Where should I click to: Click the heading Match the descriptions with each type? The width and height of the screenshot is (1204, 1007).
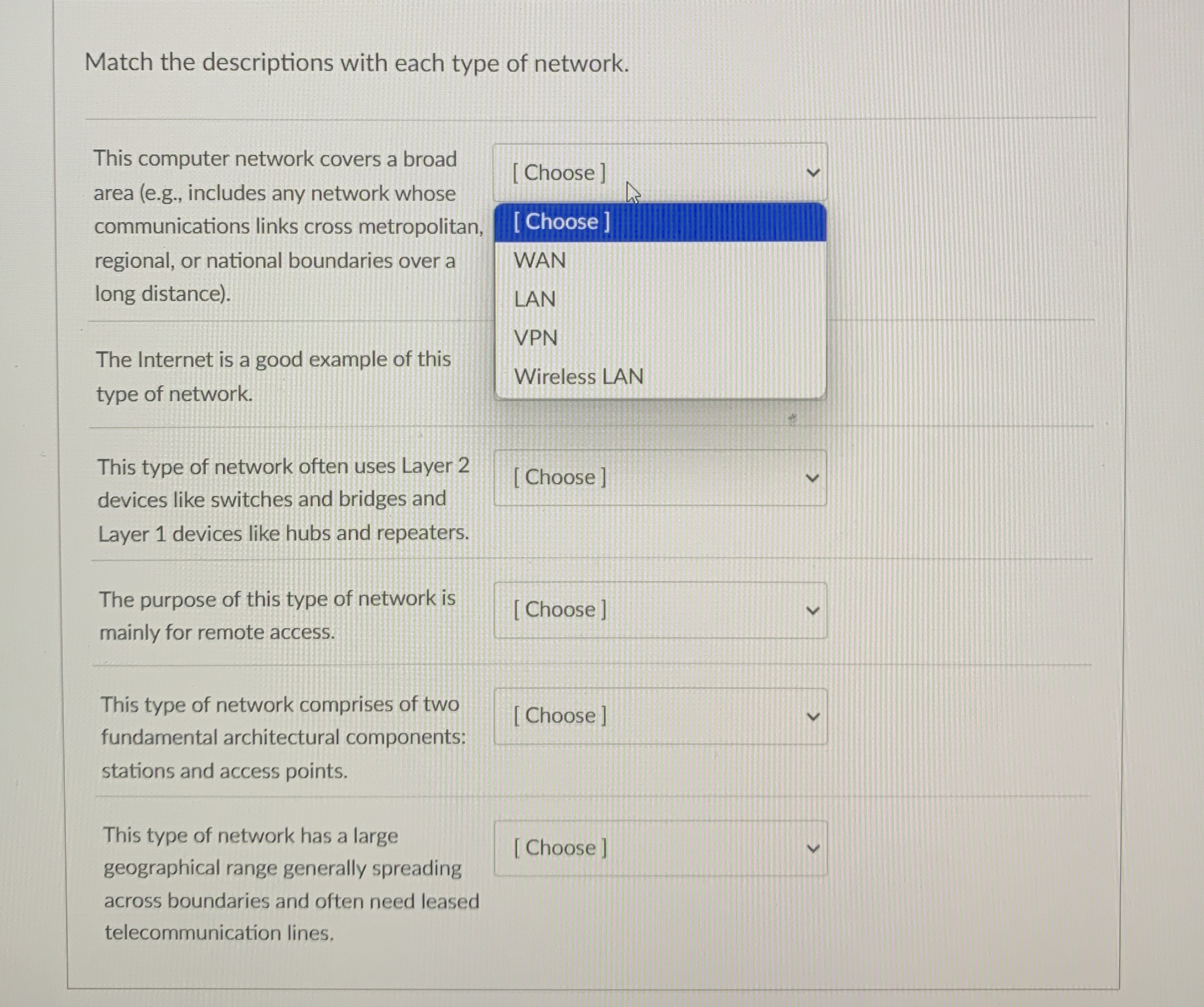tap(356, 63)
